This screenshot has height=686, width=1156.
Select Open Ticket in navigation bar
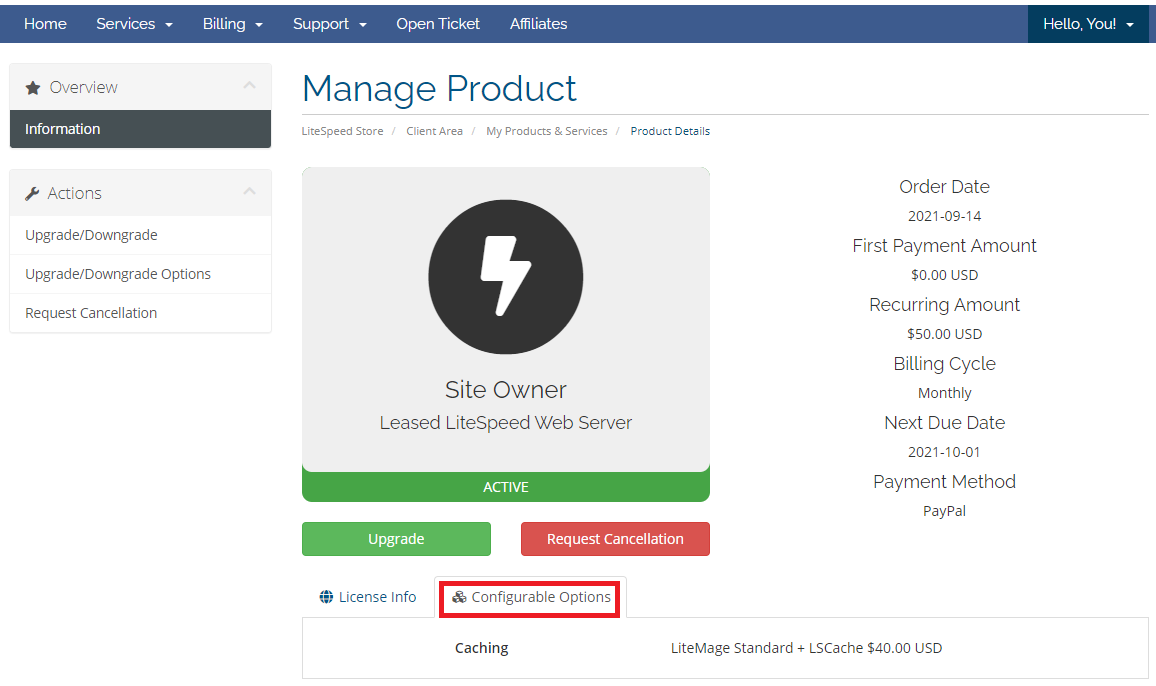[x=438, y=24]
